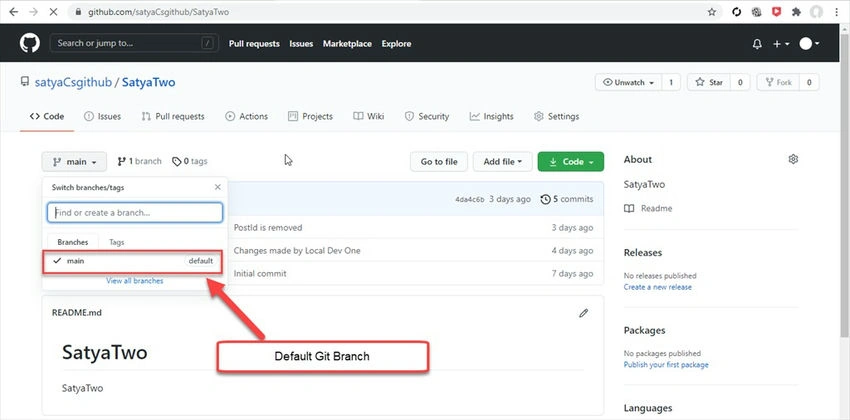The image size is (850, 420).
Task: Click the watchers count 1
Action: [x=671, y=82]
